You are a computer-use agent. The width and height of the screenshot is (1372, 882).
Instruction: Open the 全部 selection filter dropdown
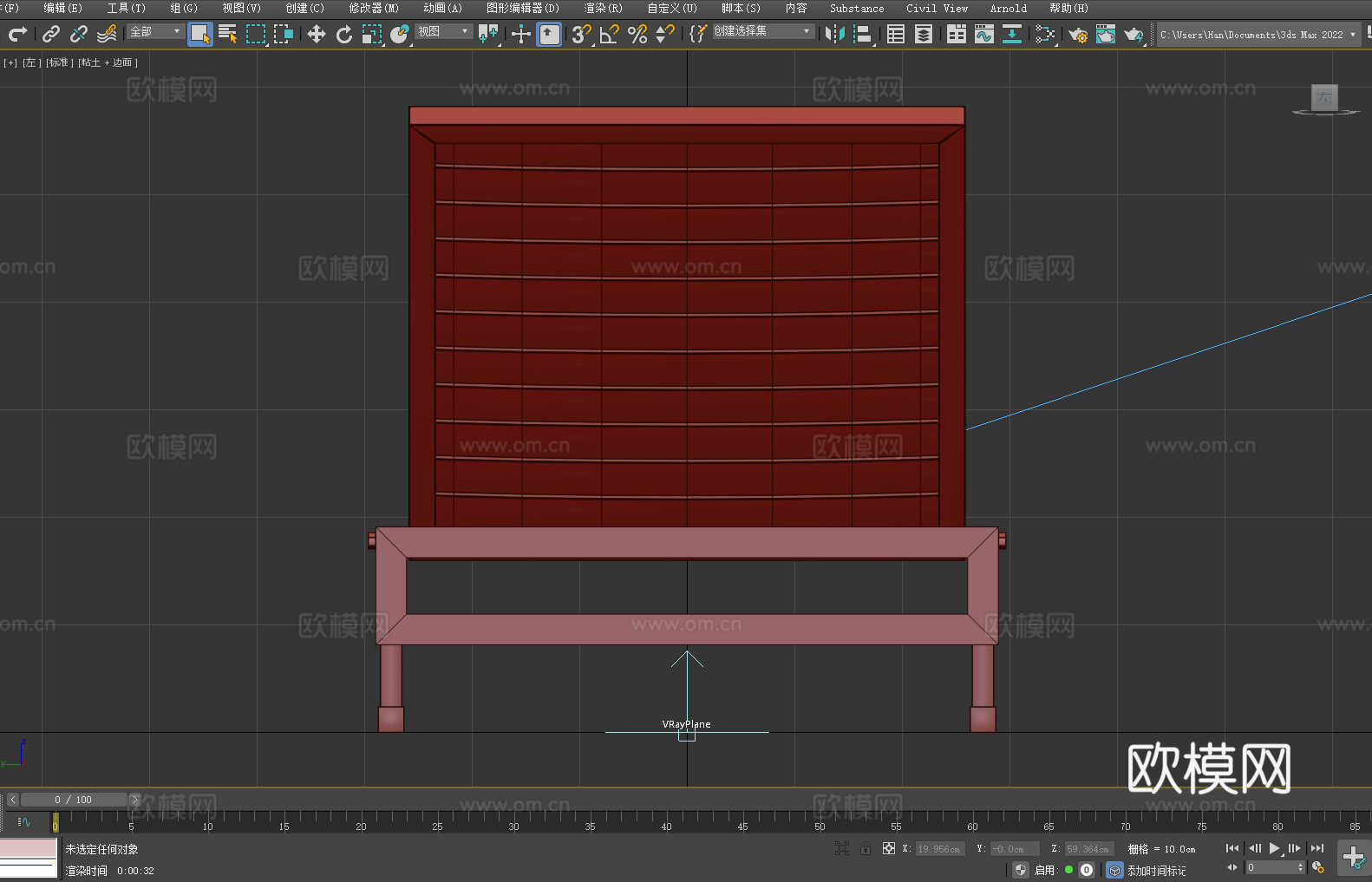click(x=155, y=31)
